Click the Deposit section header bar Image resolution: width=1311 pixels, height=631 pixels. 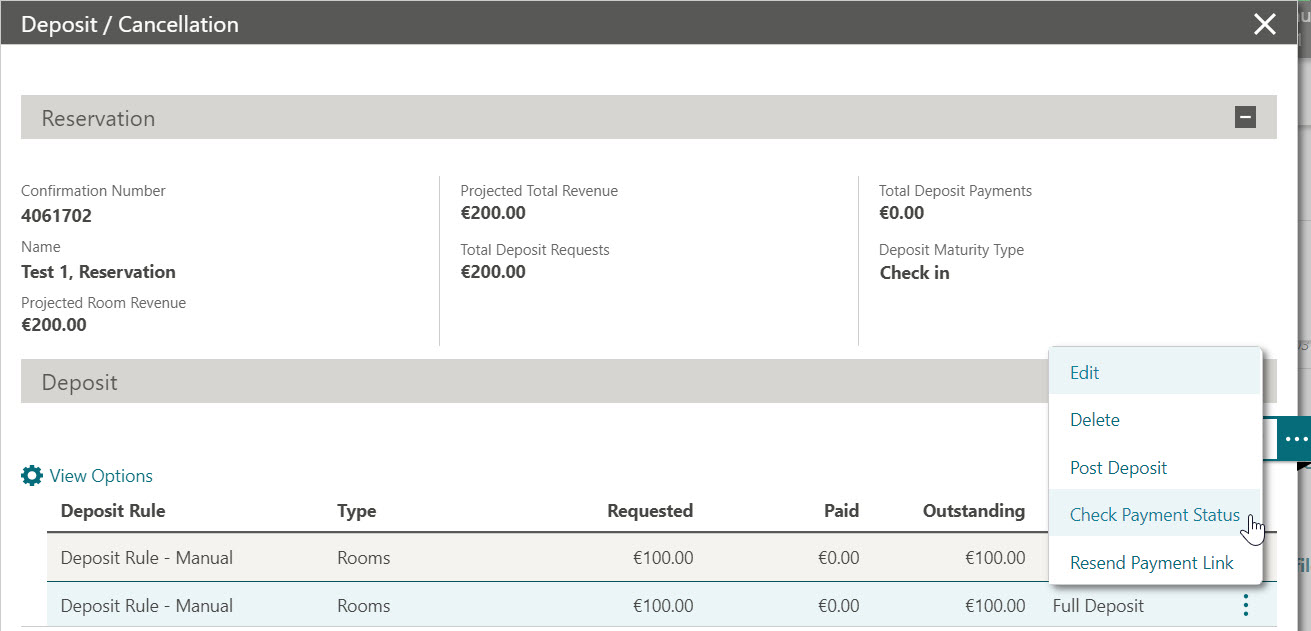point(500,381)
